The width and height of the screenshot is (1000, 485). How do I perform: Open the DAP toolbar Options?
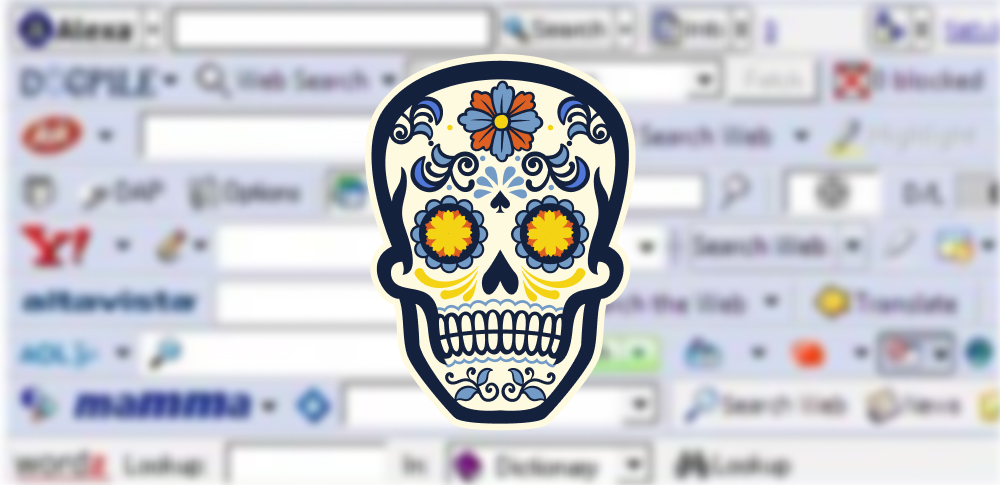tap(245, 193)
